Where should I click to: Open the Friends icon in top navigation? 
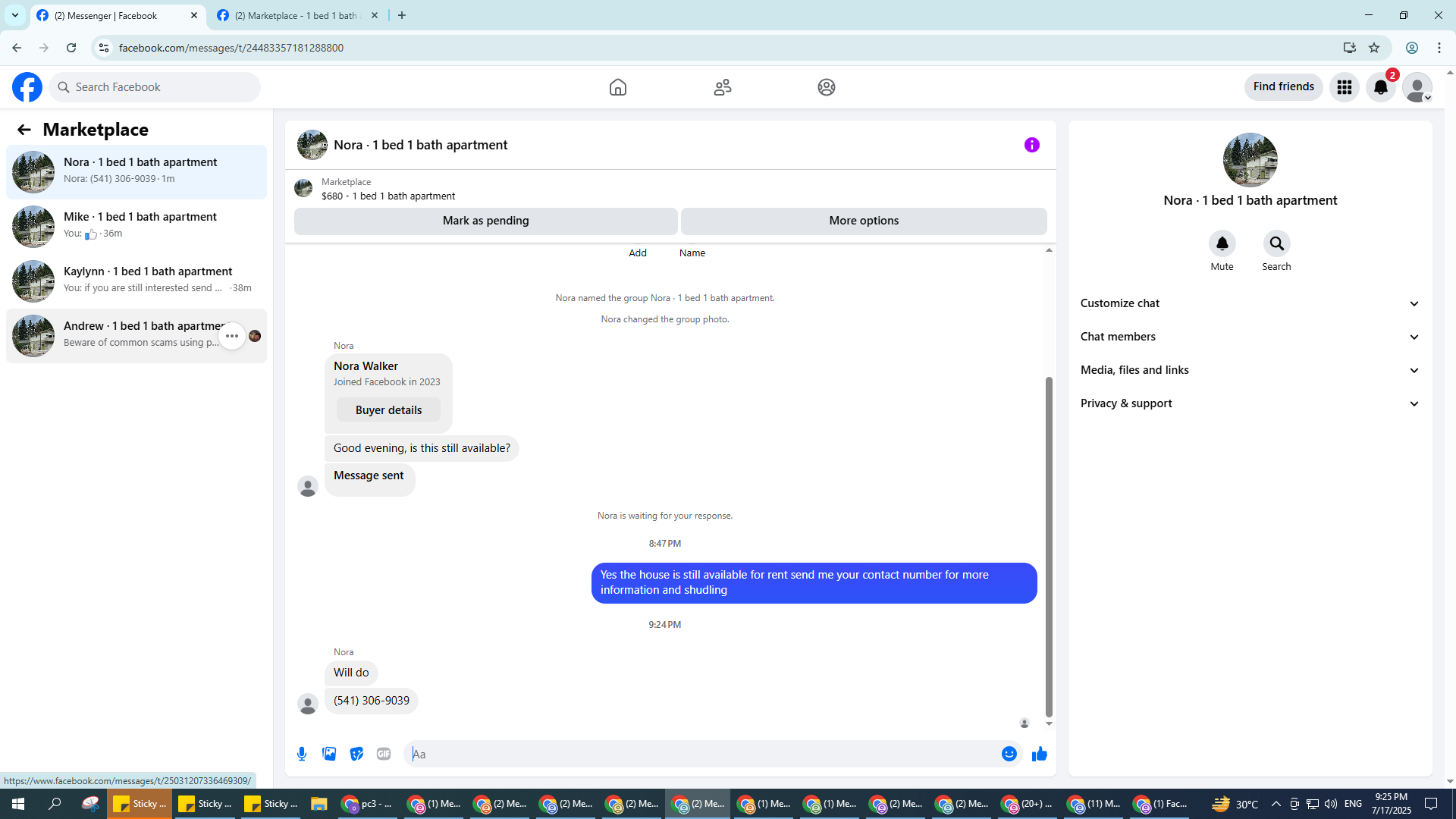[x=723, y=87]
